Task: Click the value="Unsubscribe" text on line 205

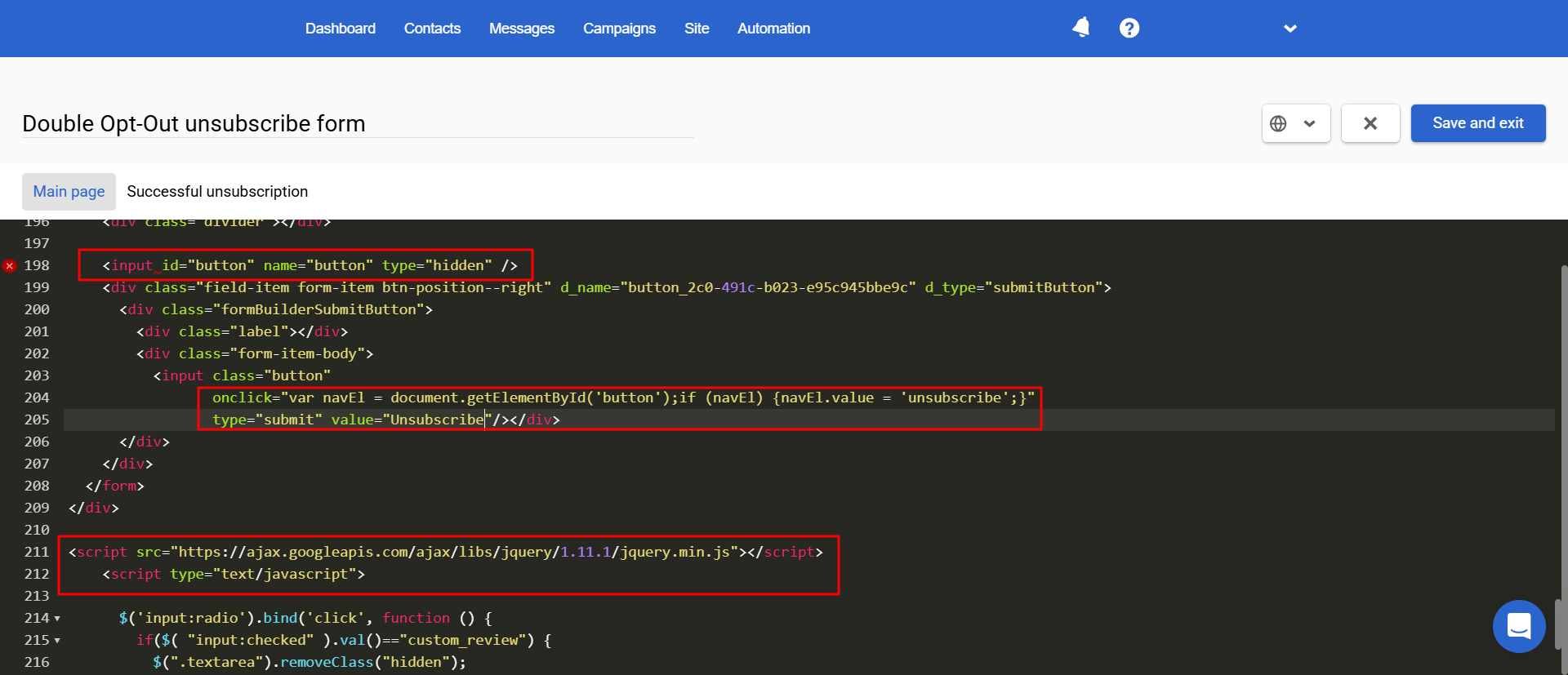Action: click(411, 420)
